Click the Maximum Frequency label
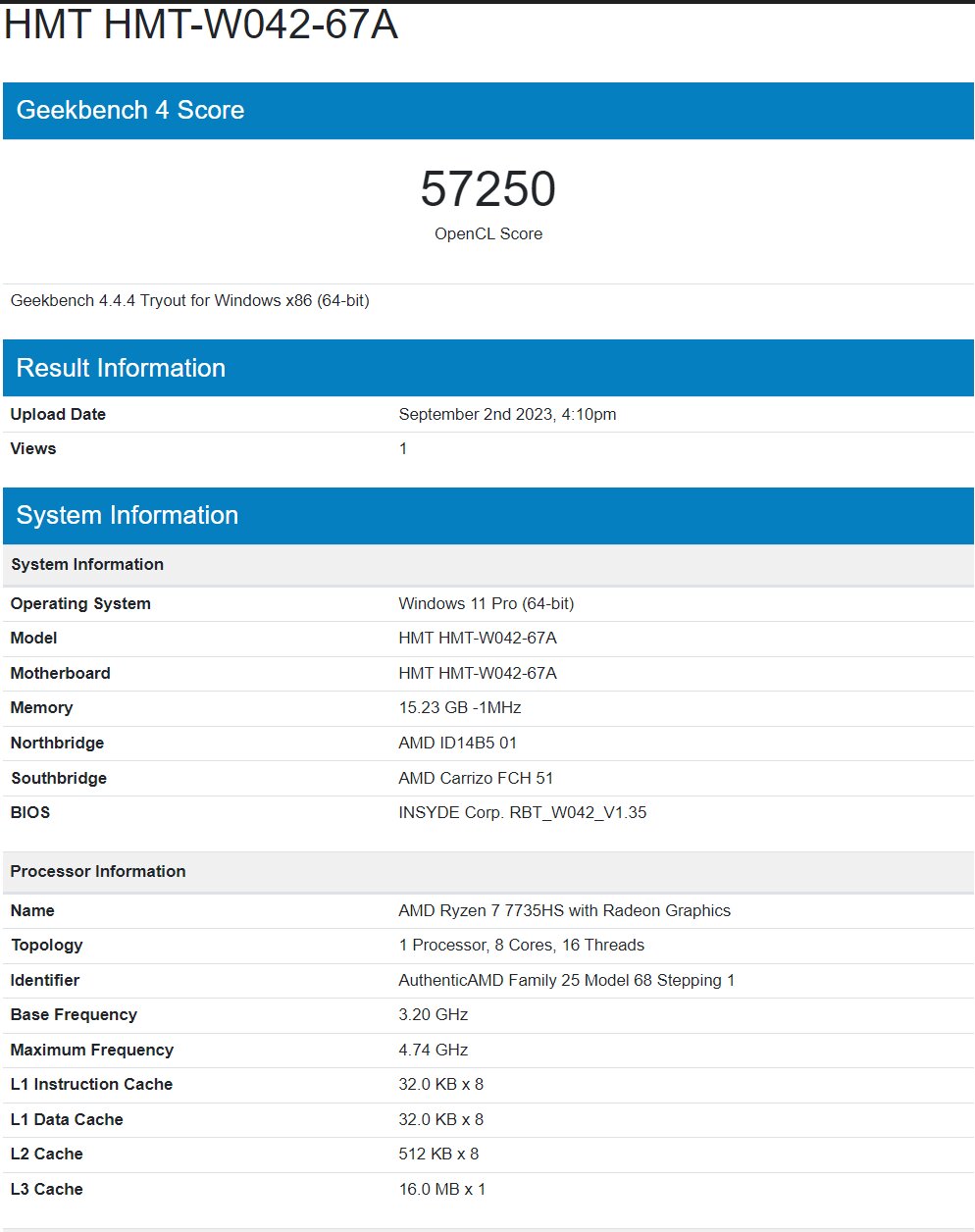The image size is (975, 1232). pos(92,1050)
